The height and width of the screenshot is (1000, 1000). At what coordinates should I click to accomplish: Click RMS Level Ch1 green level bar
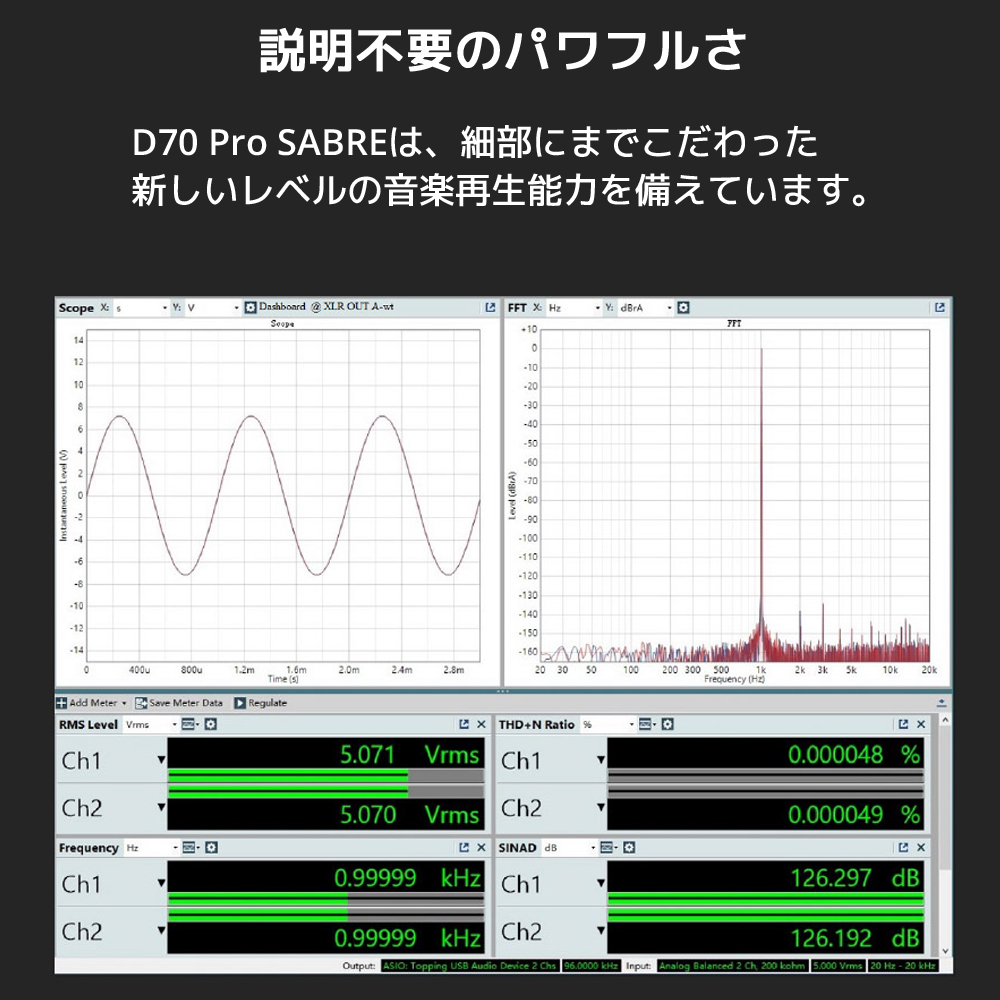(x=288, y=775)
